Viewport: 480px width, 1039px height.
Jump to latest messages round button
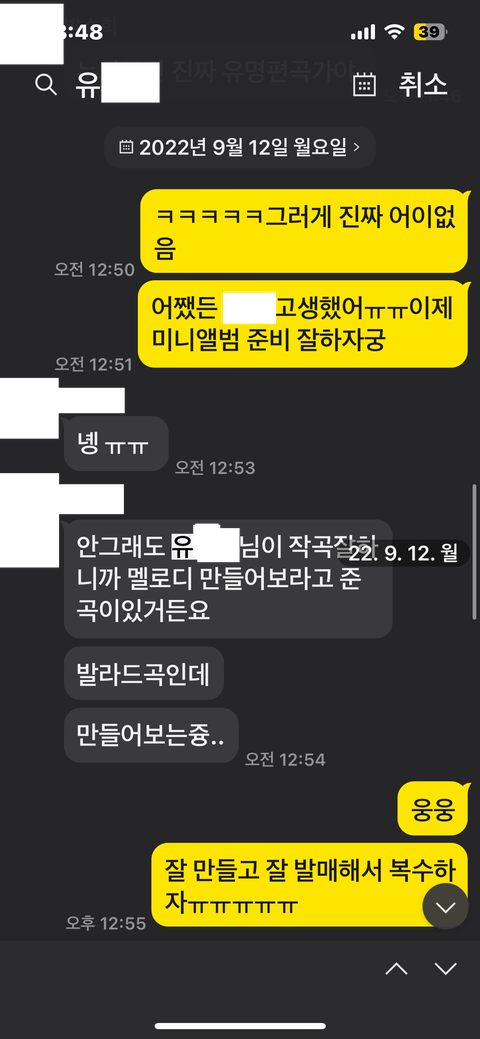[x=446, y=906]
